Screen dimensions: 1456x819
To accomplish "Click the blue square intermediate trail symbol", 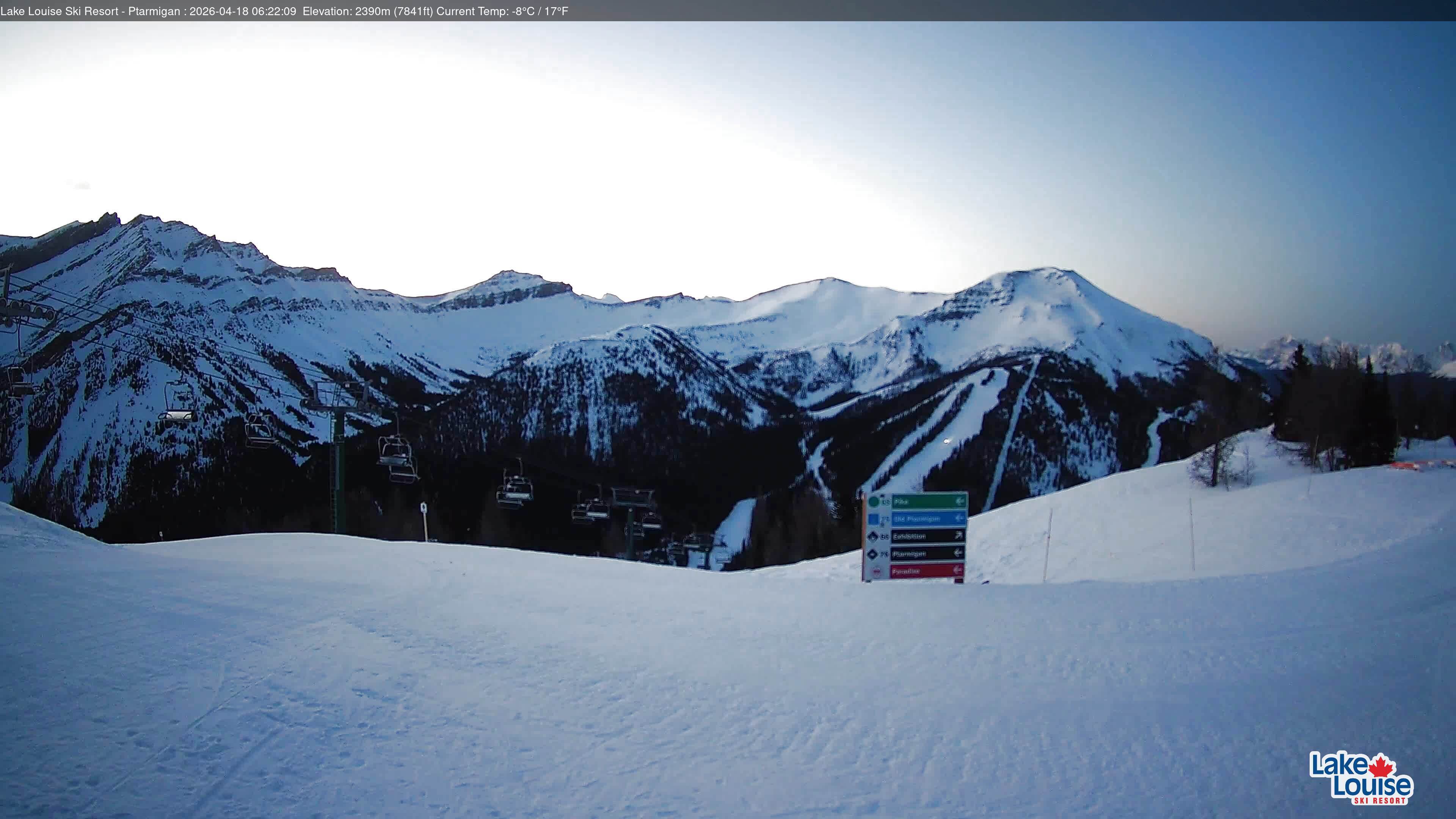I will click(x=874, y=519).
